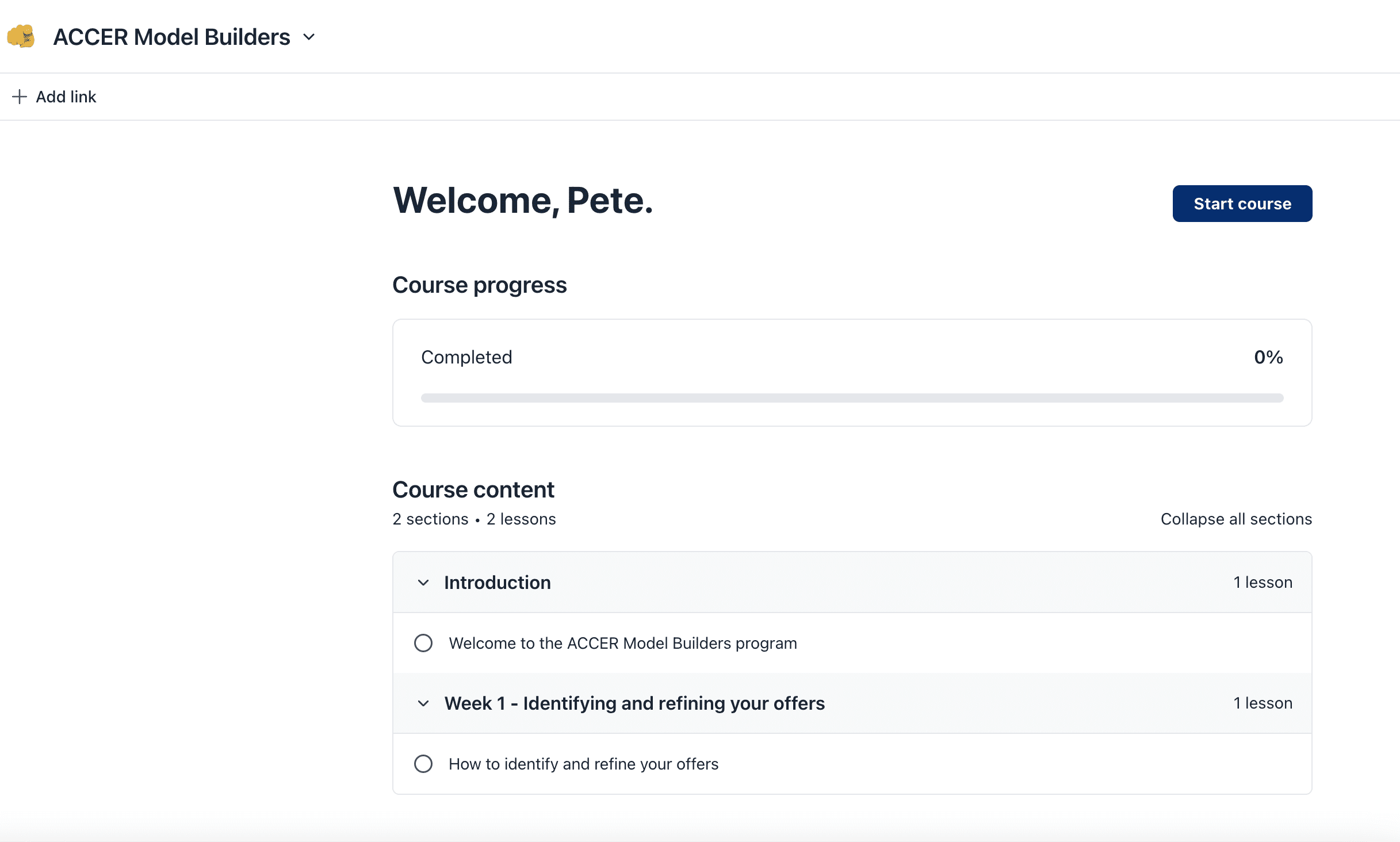The height and width of the screenshot is (842, 1400).
Task: Open the ACCER Model Builders dropdown chevron
Action: [x=309, y=37]
